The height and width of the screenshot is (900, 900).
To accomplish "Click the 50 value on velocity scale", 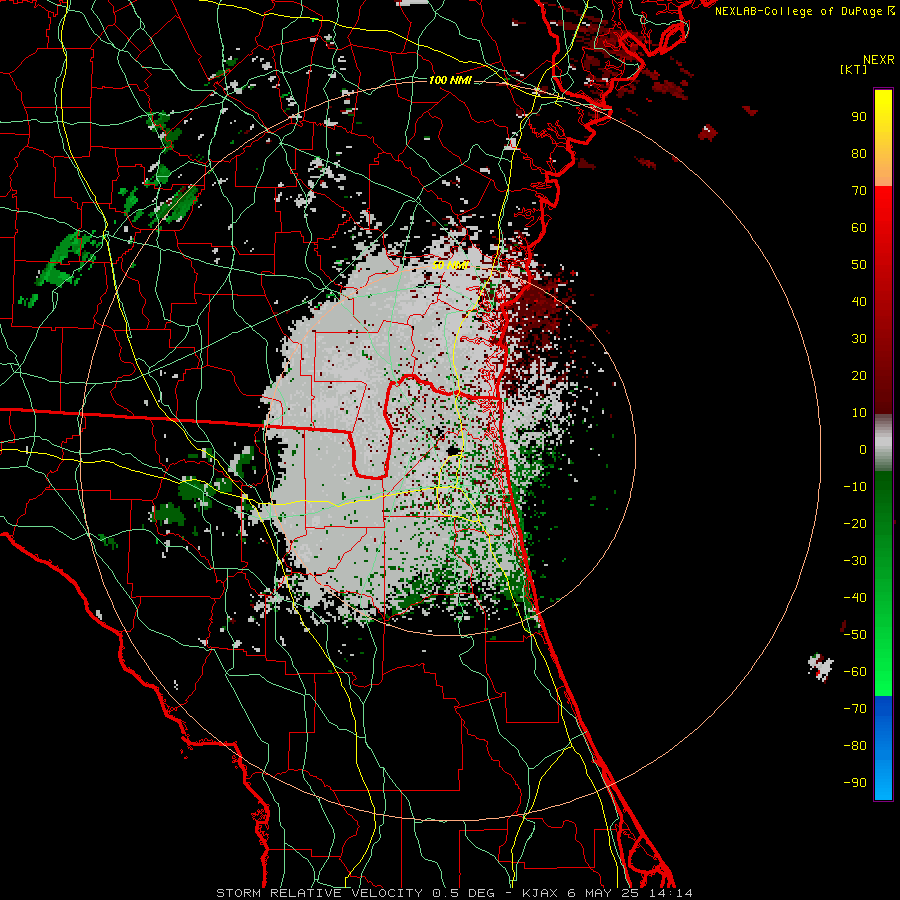I will tap(859, 265).
